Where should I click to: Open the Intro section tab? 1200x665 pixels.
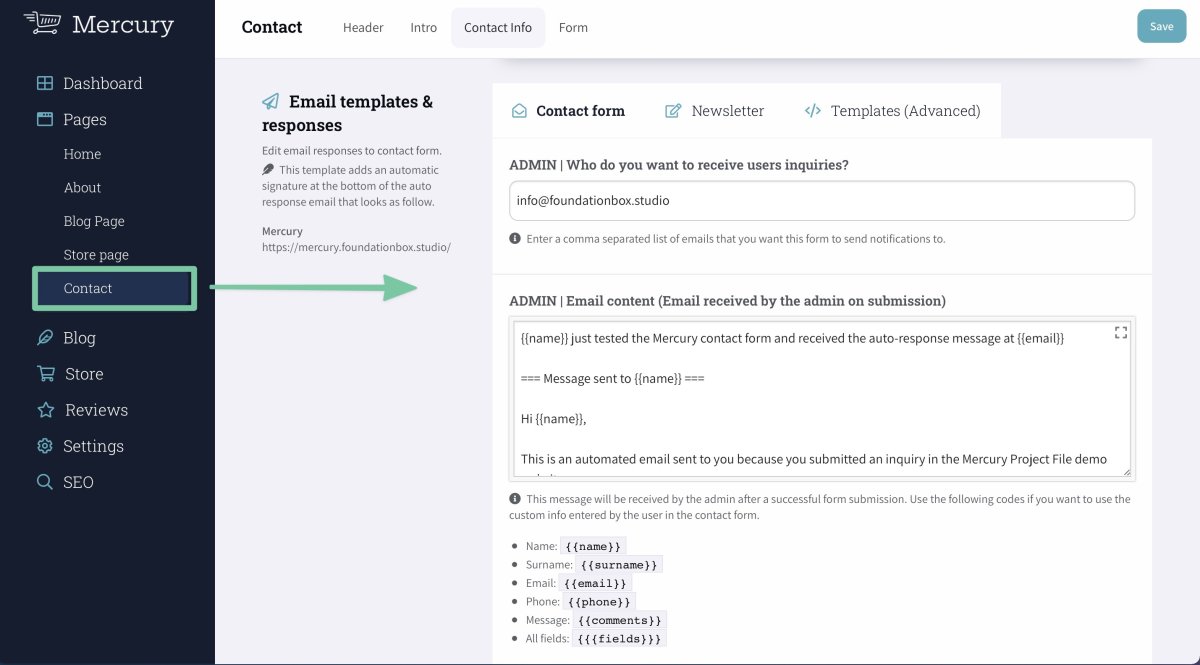click(x=424, y=28)
